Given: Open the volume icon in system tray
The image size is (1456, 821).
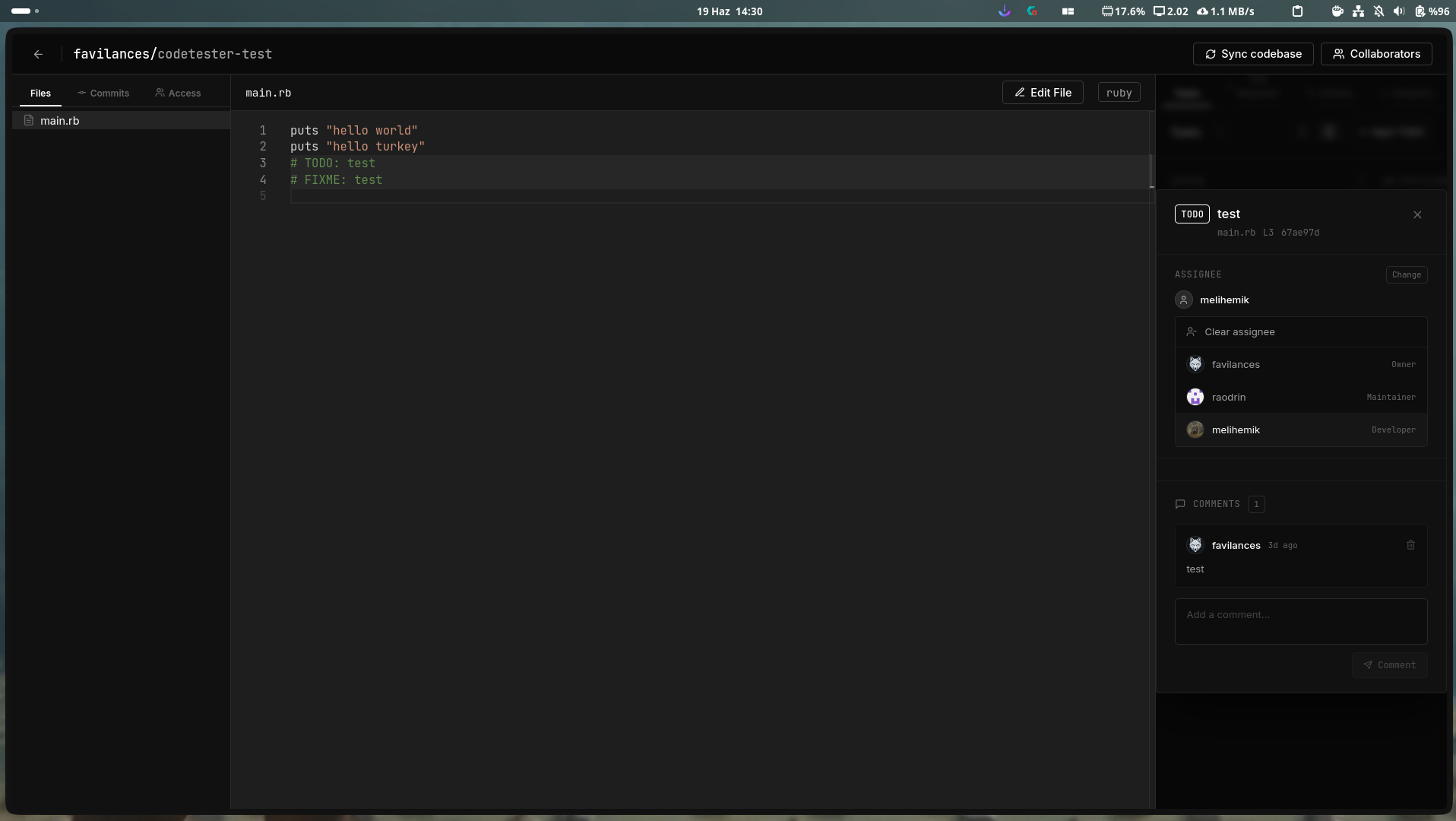Looking at the screenshot, I should point(1399,11).
